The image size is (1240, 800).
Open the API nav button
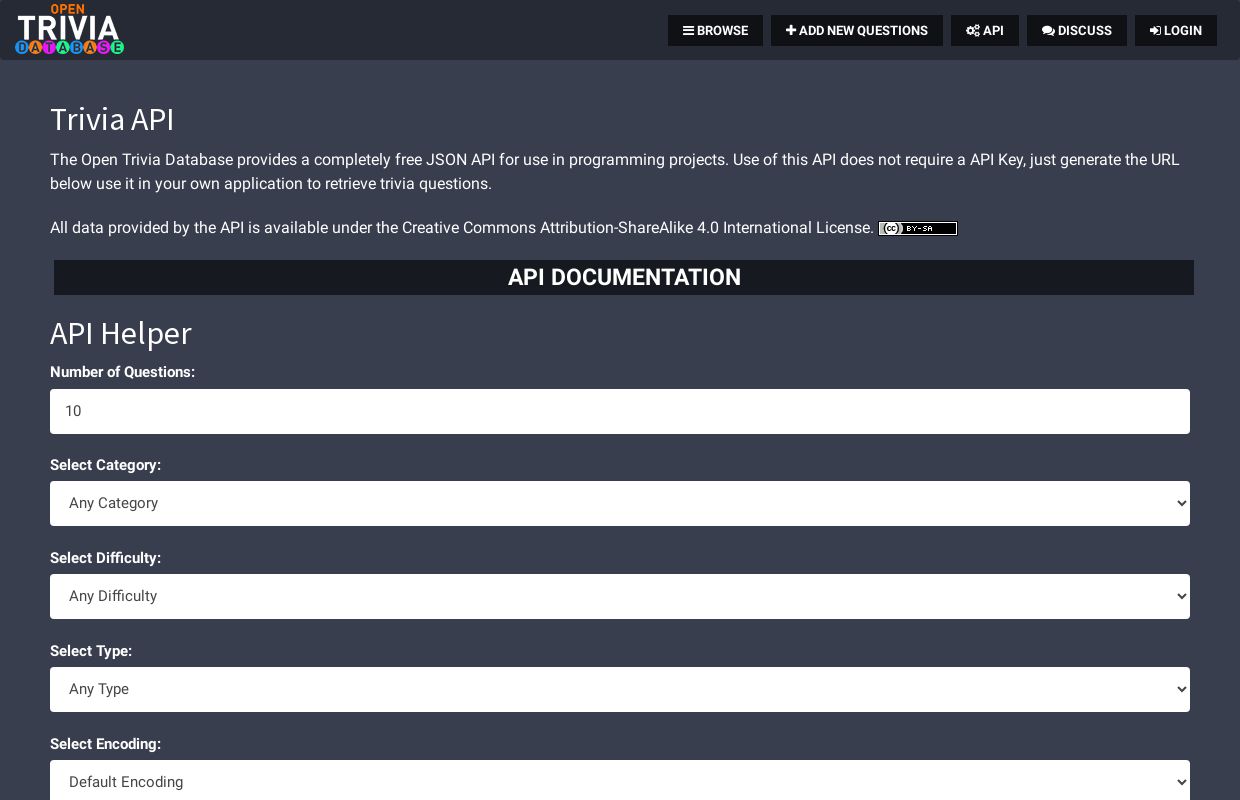(985, 30)
